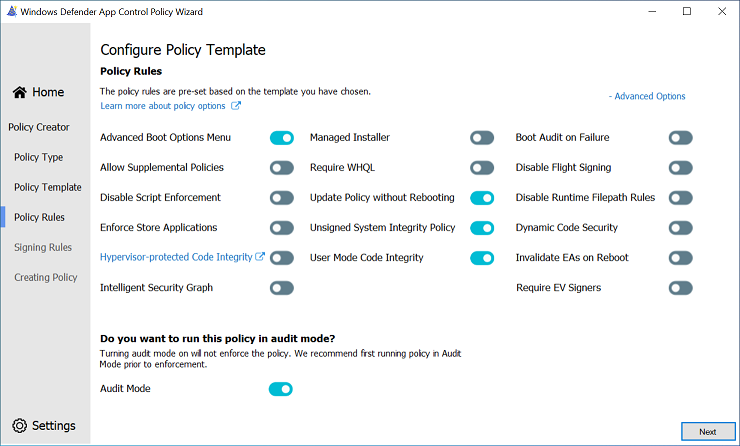Image resolution: width=740 pixels, height=446 pixels.
Task: Open Learn more about policy options link
Action: coord(163,106)
